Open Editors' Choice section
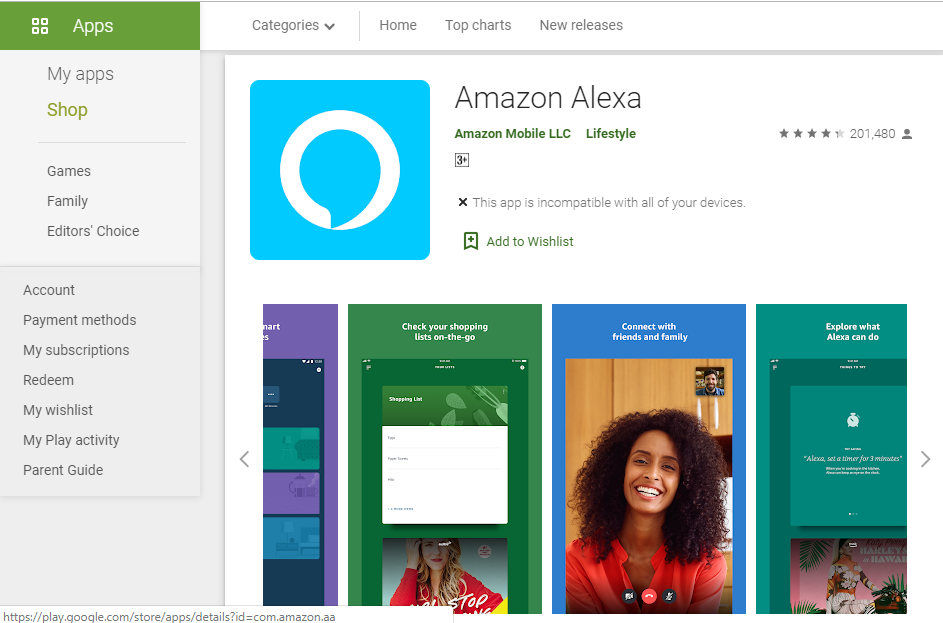The height and width of the screenshot is (623, 943). tap(93, 231)
